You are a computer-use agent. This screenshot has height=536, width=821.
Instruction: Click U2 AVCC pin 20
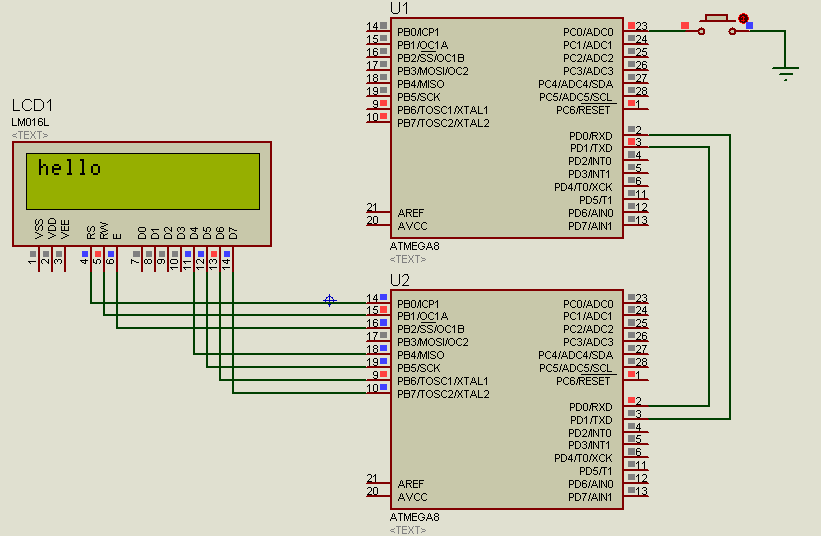click(378, 493)
